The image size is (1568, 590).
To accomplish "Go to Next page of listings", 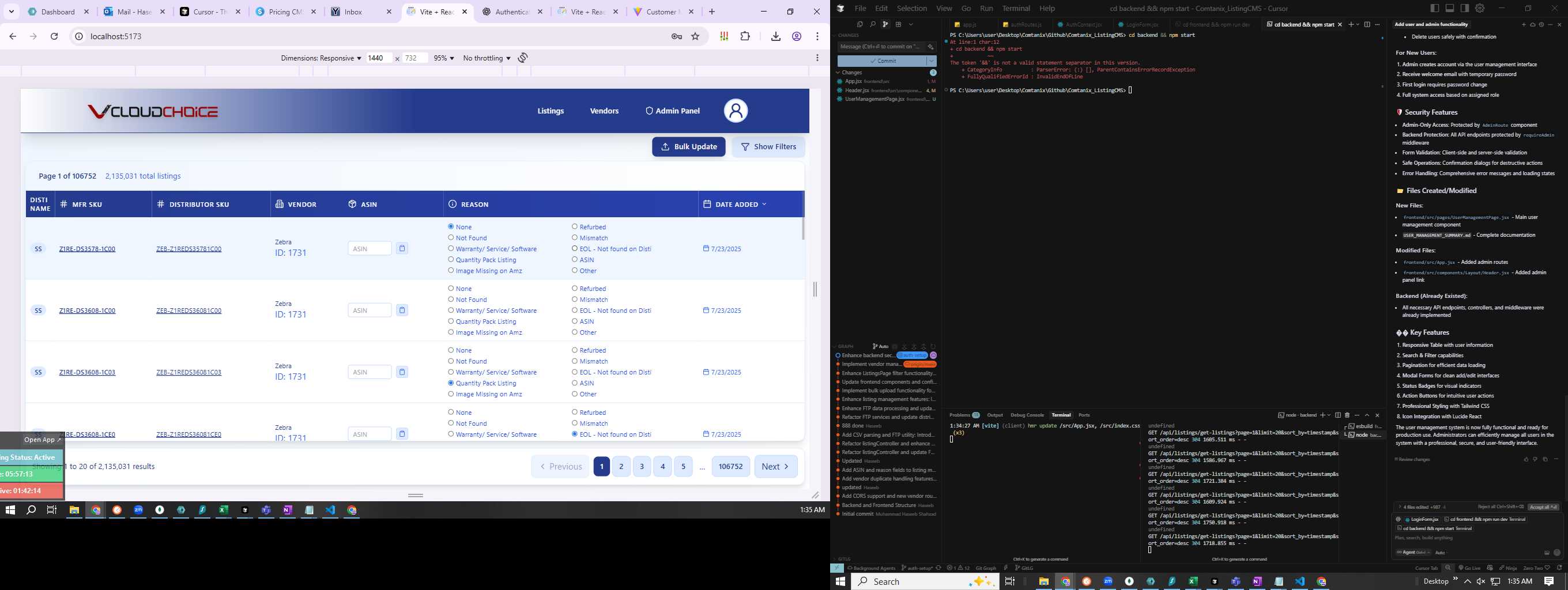I will tap(775, 467).
